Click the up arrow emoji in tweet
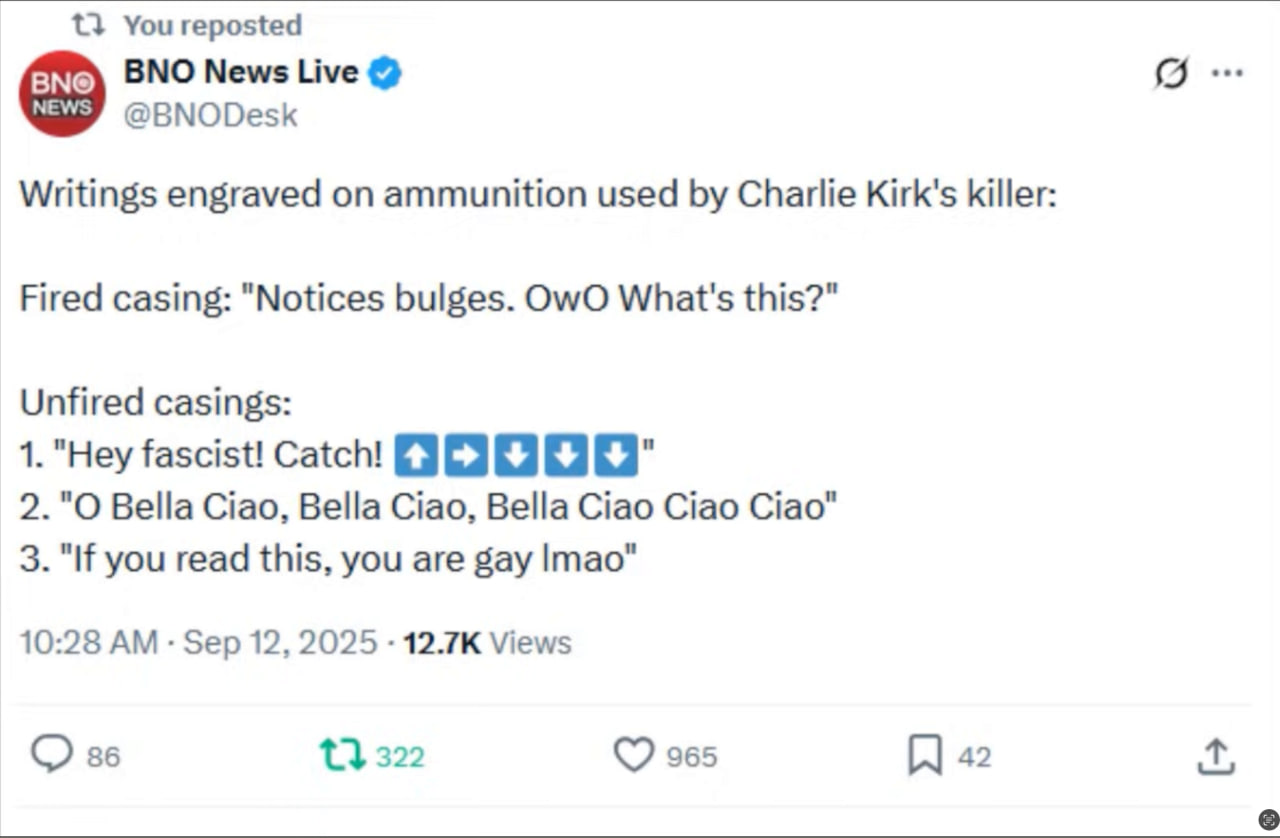 click(x=416, y=456)
